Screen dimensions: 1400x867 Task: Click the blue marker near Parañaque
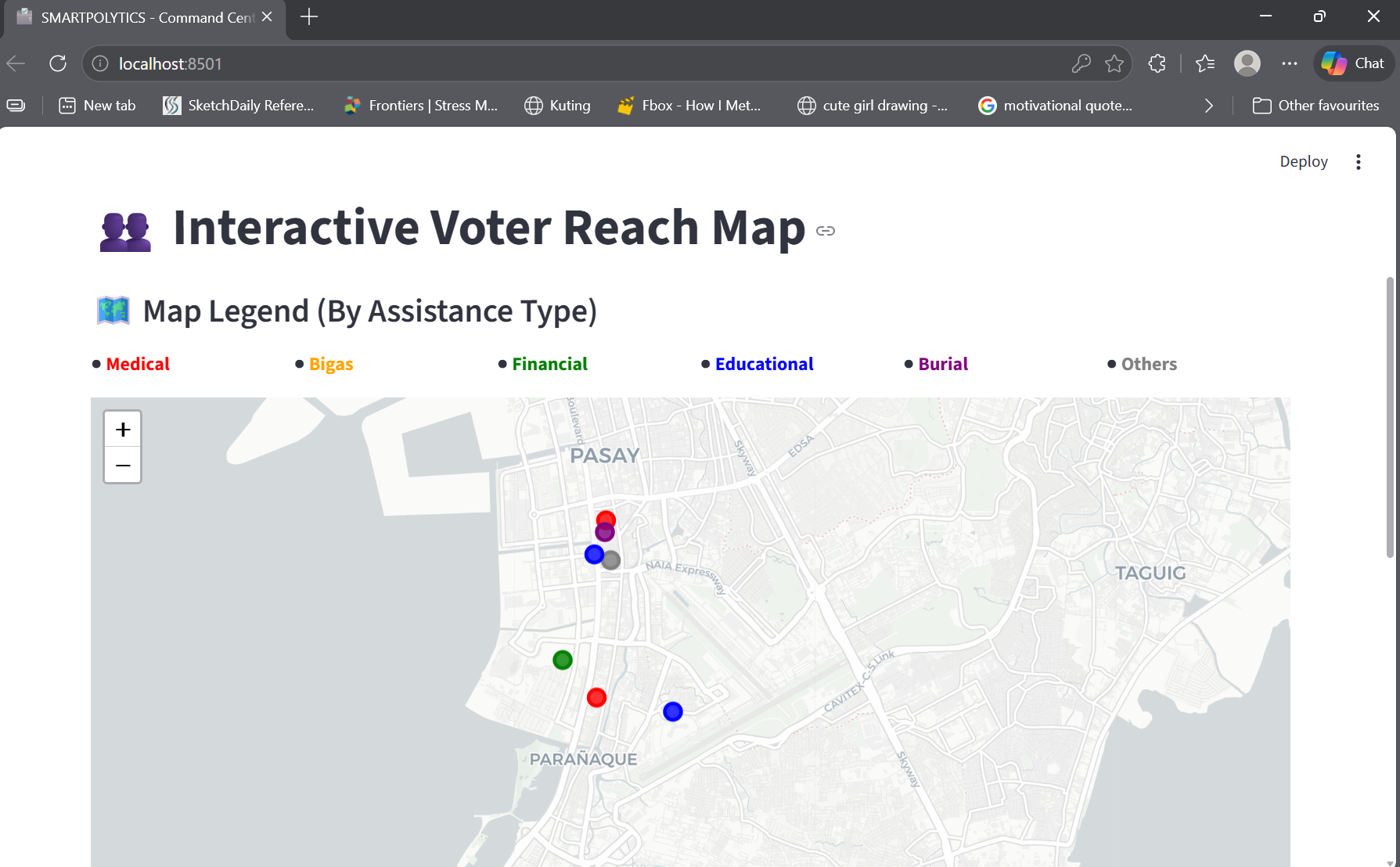672,711
